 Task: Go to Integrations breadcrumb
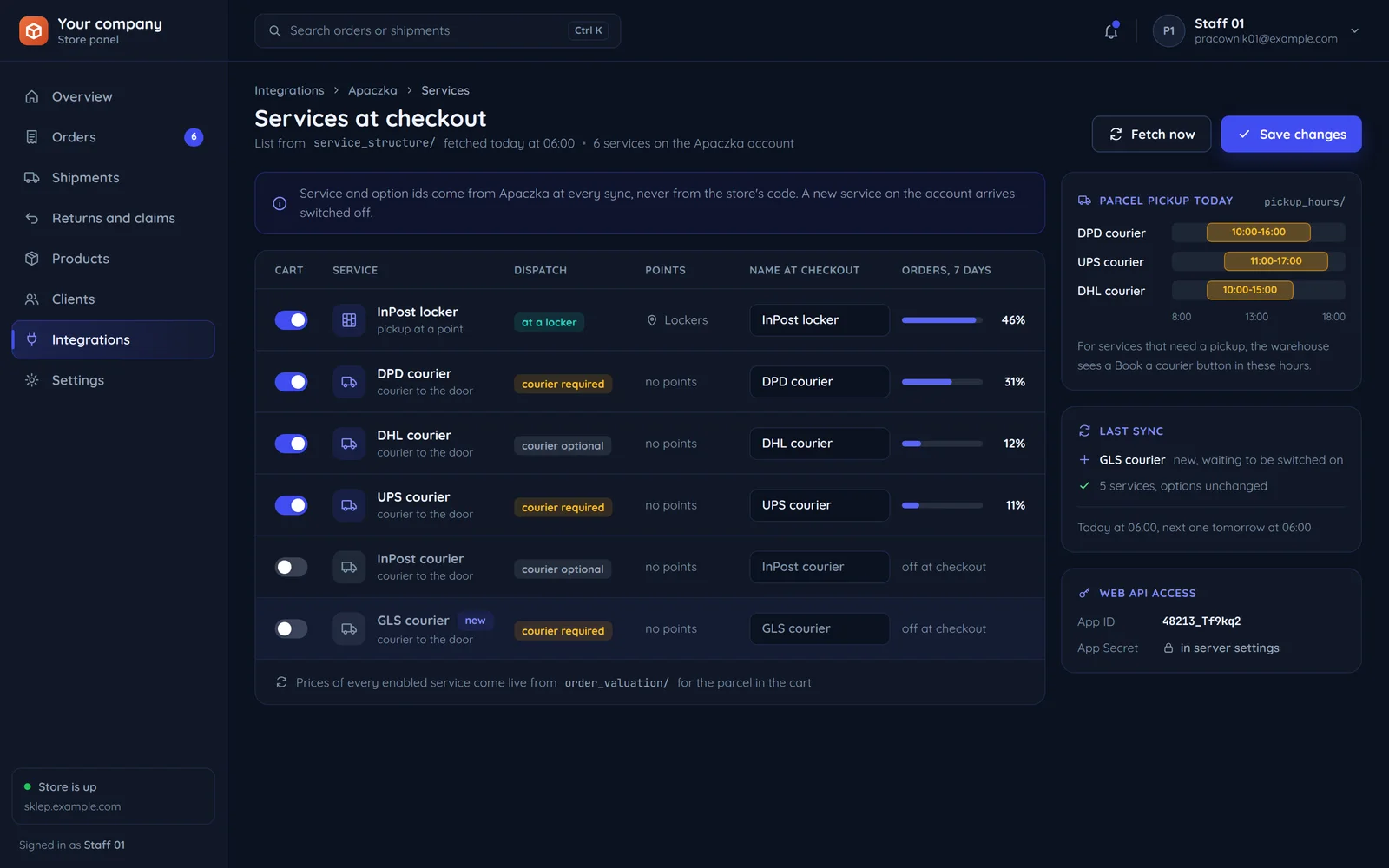click(289, 90)
